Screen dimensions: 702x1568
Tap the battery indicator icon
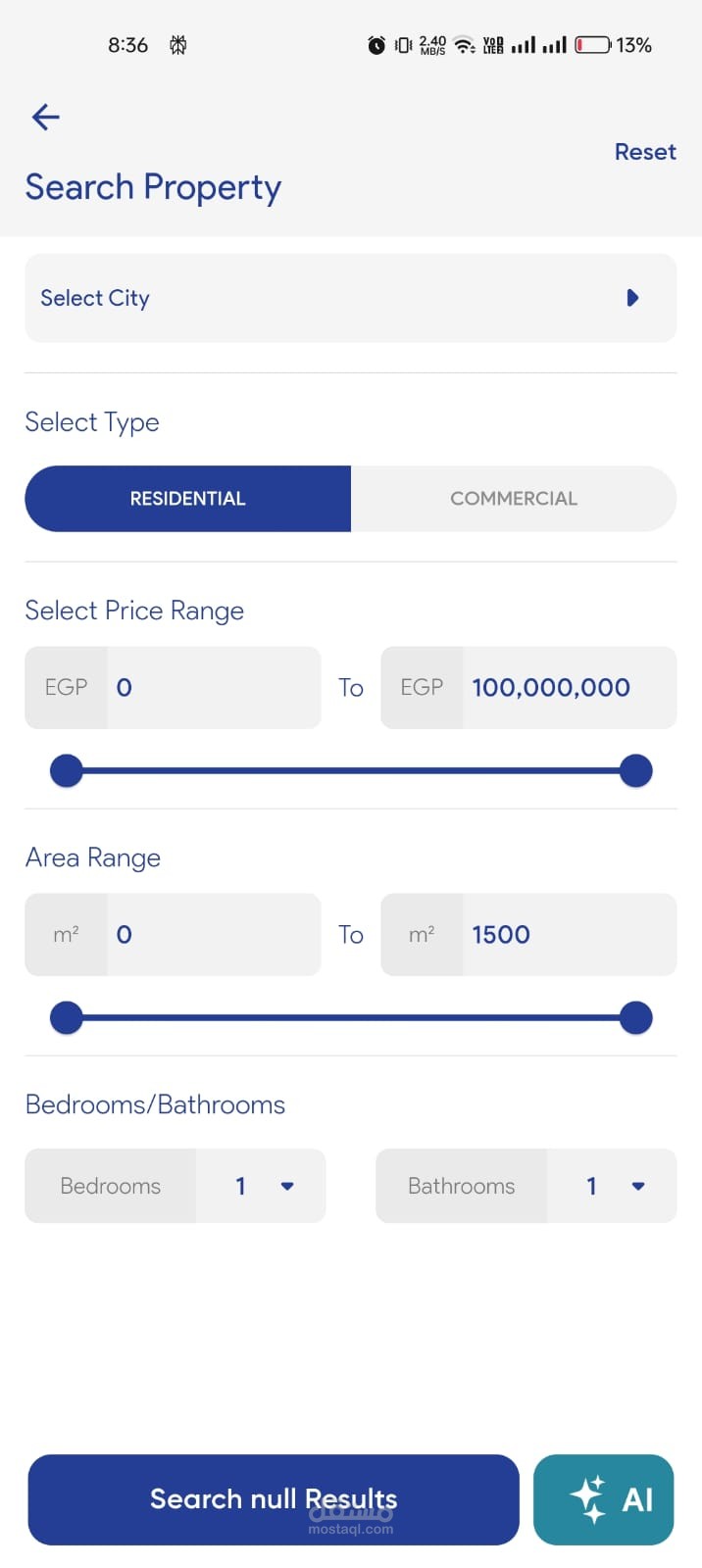pyautogui.click(x=592, y=45)
